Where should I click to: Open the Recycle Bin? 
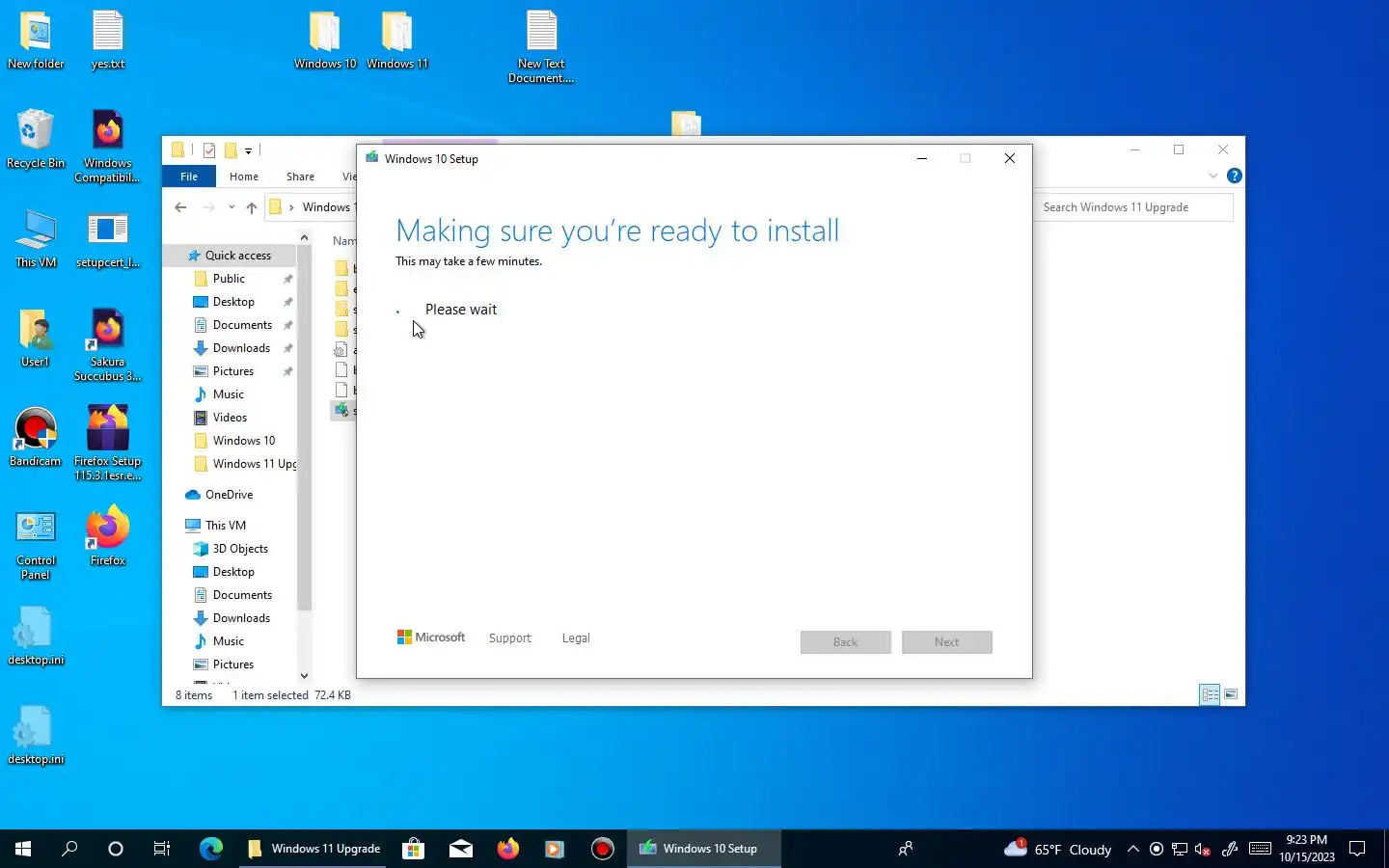[36, 140]
